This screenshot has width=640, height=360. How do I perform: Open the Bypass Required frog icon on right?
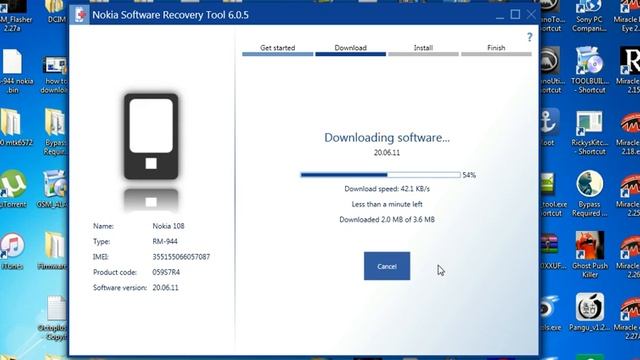[589, 193]
